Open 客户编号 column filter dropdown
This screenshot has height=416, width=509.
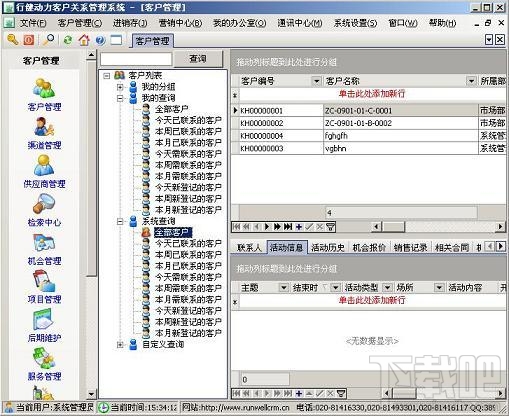click(316, 81)
